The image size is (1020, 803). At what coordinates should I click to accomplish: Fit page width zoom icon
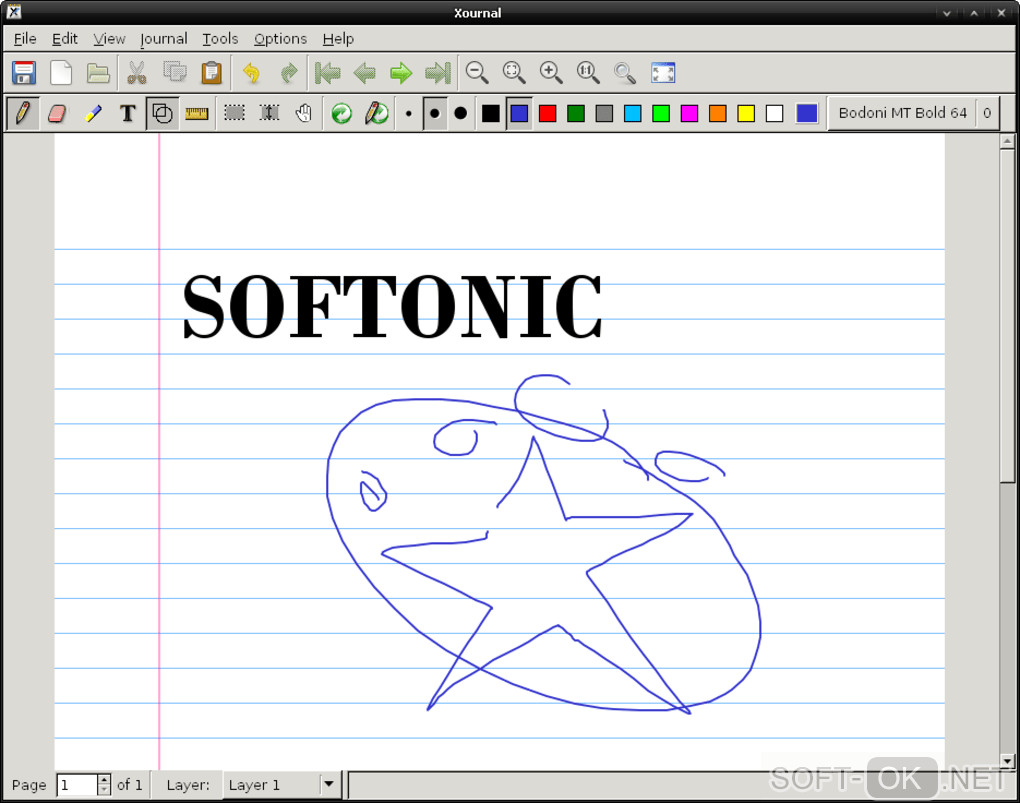[x=514, y=73]
